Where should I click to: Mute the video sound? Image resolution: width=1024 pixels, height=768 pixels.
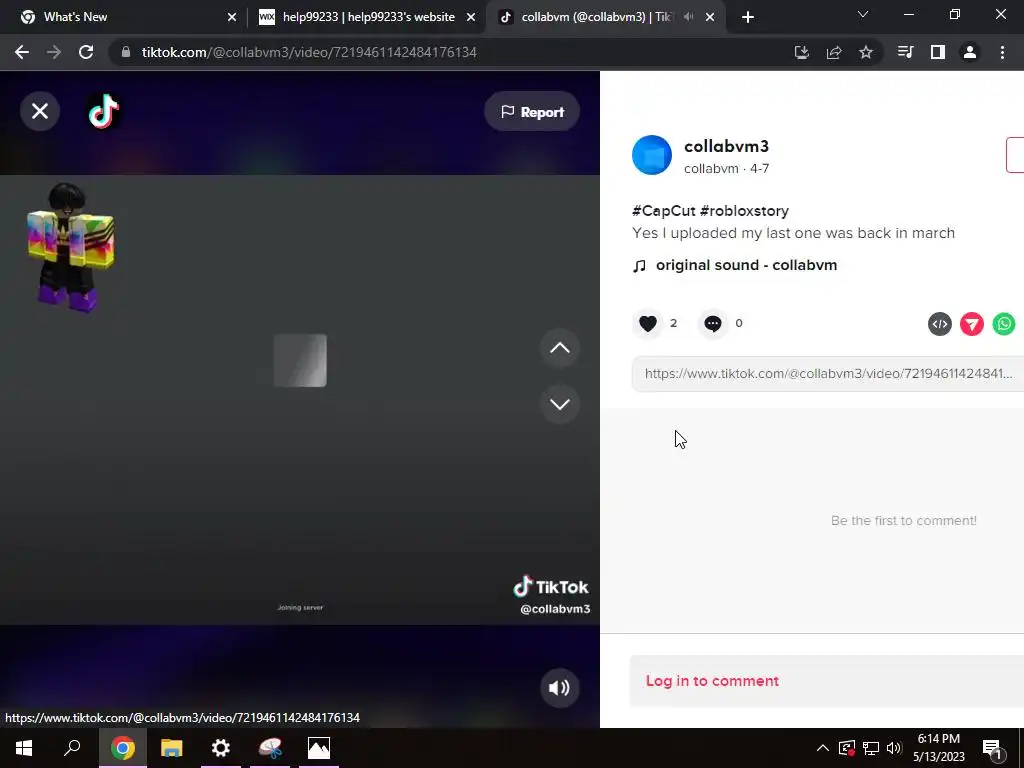pos(560,688)
